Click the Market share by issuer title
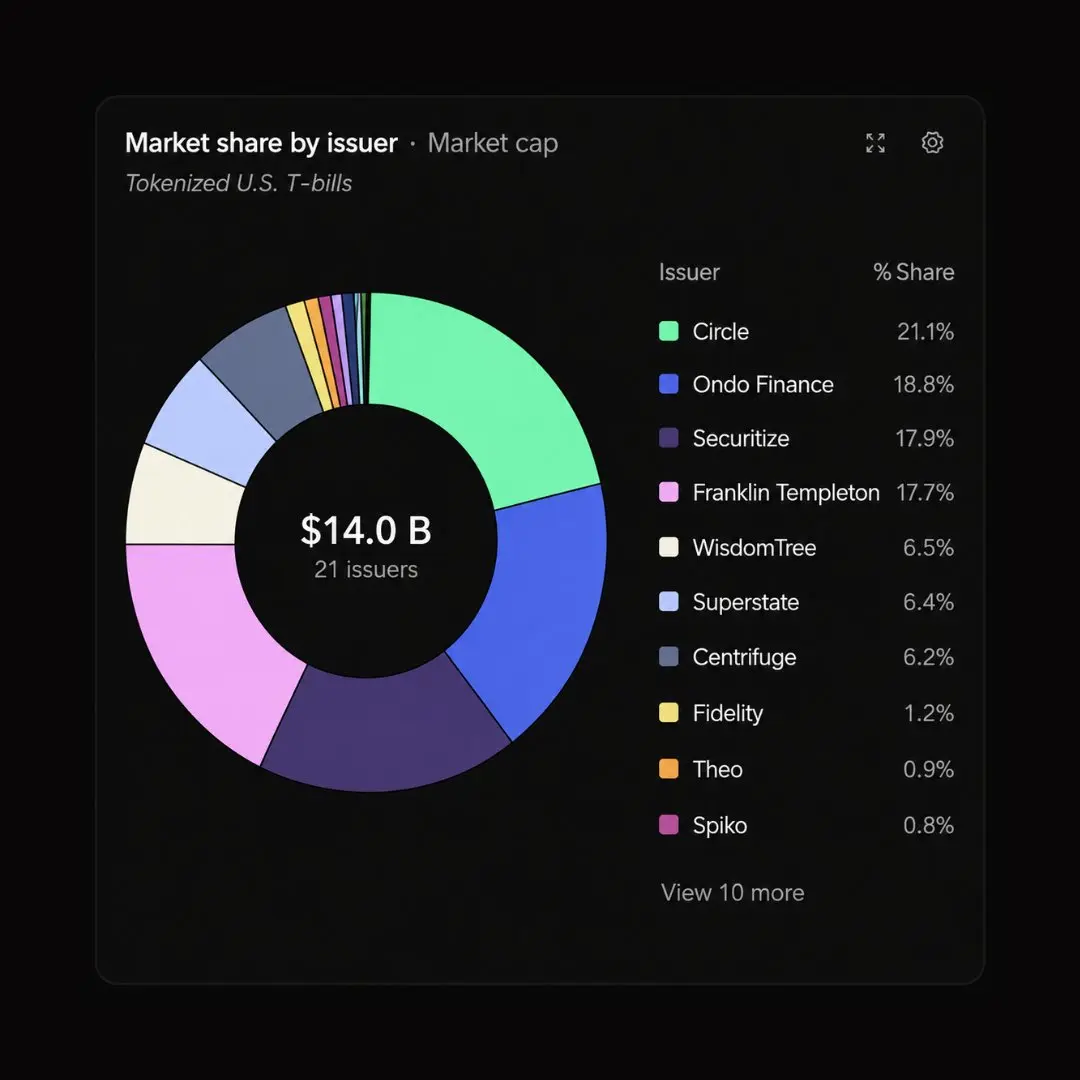The width and height of the screenshot is (1080, 1080). (x=261, y=143)
